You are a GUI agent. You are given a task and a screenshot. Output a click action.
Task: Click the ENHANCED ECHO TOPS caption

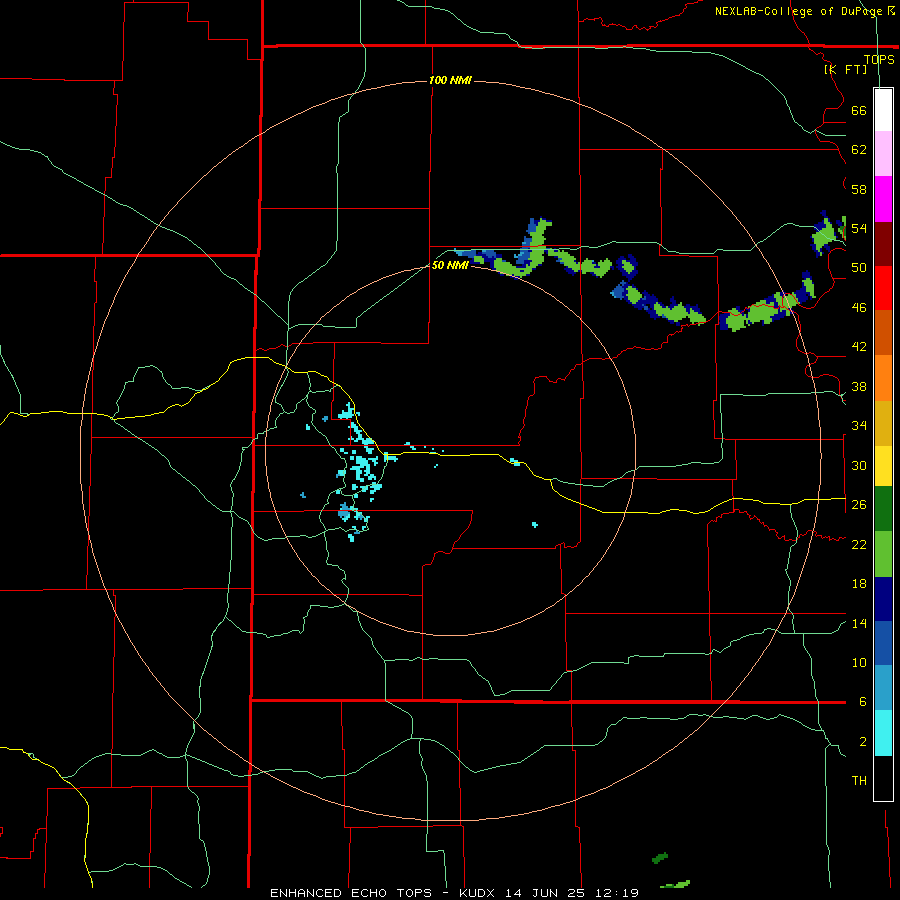click(351, 893)
